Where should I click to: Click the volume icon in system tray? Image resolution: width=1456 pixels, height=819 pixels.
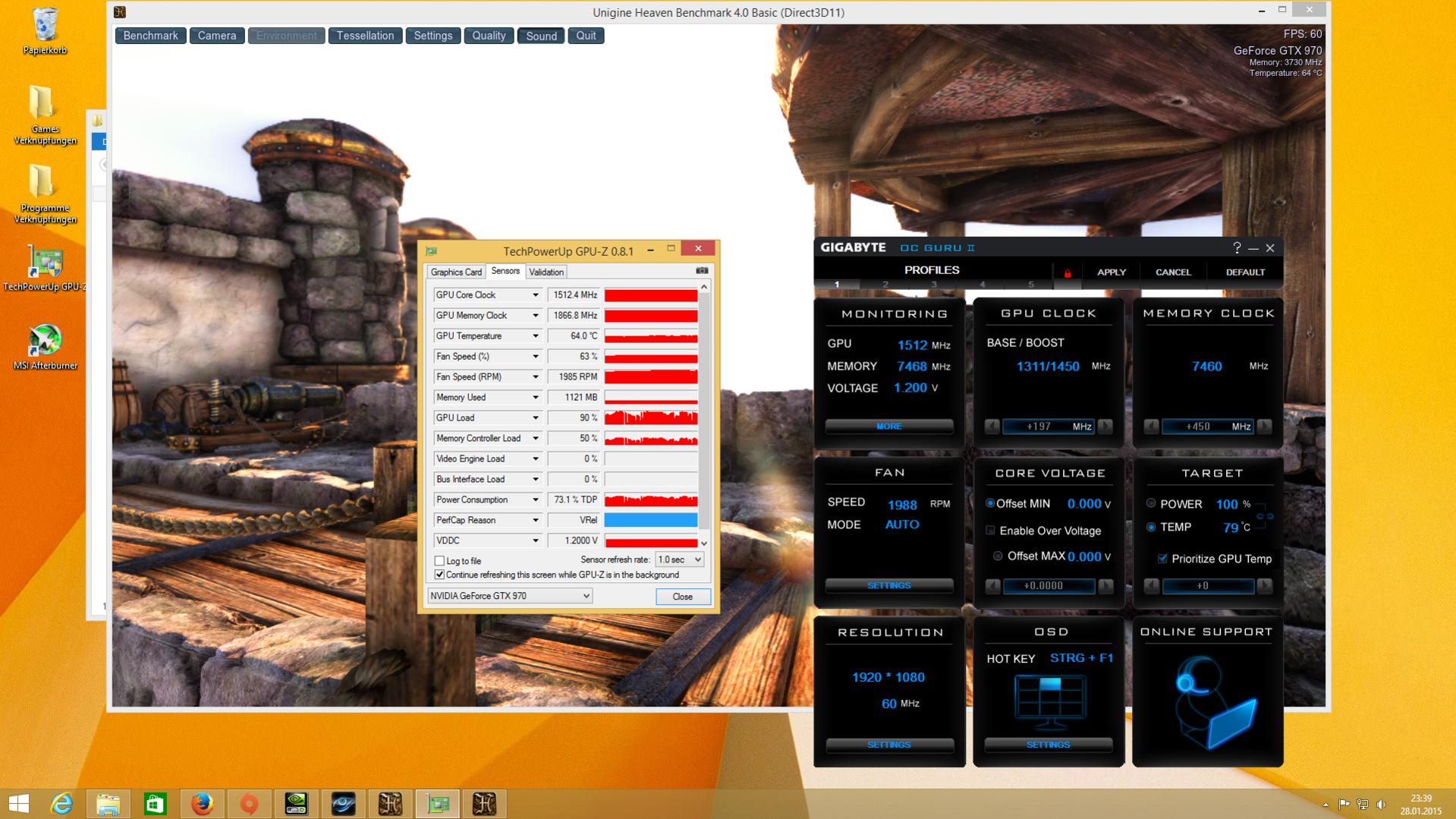click(x=1381, y=805)
